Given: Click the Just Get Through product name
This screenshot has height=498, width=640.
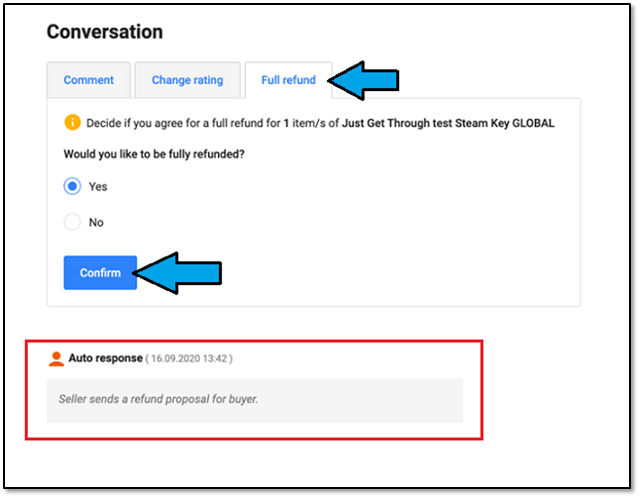Looking at the screenshot, I should pos(448,123).
